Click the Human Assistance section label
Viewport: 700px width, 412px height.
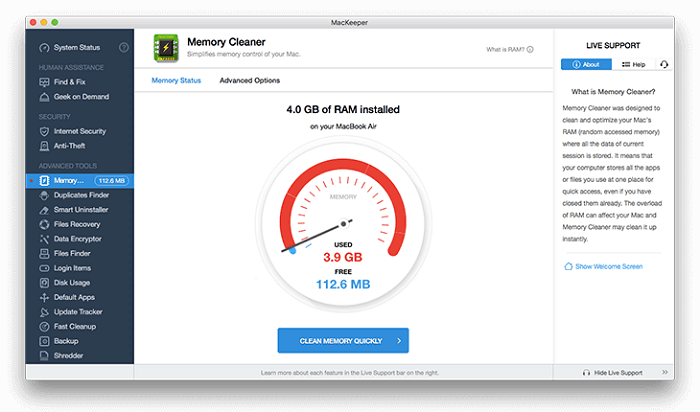tap(71, 67)
